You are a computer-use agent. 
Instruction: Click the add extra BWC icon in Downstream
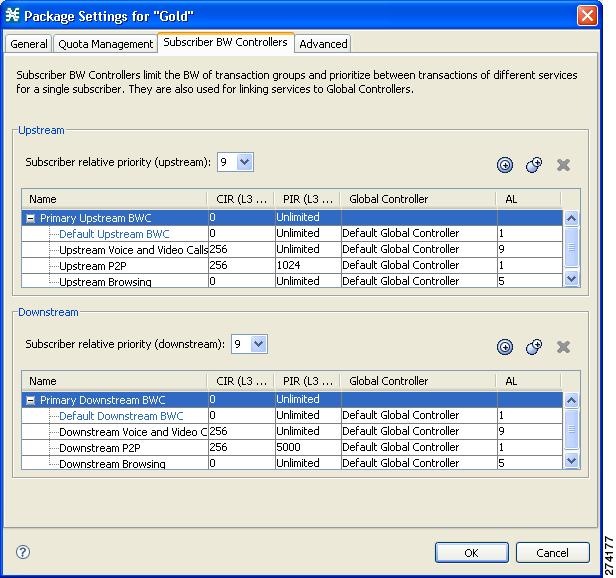coord(534,347)
